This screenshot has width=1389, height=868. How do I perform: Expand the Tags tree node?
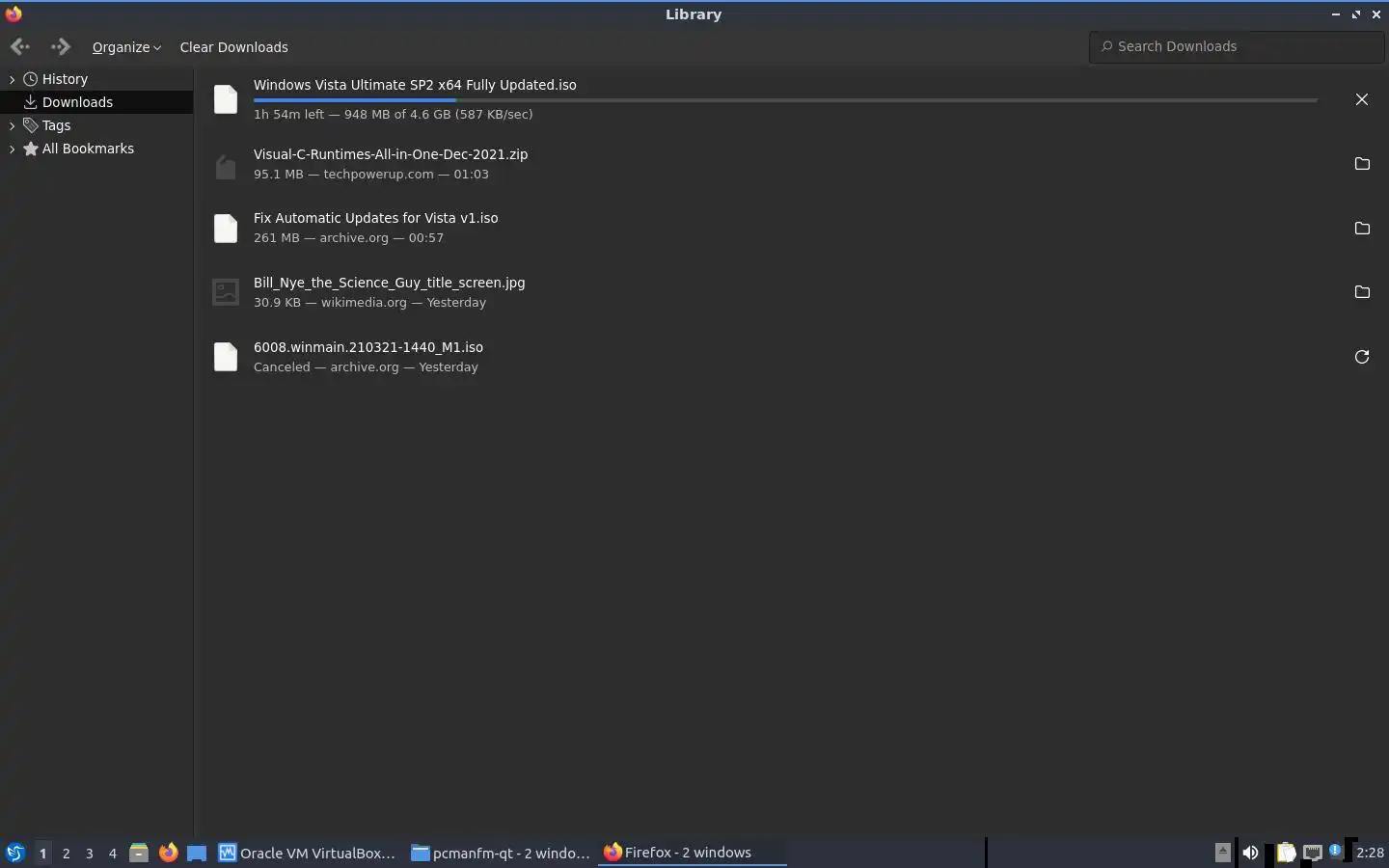(12, 125)
